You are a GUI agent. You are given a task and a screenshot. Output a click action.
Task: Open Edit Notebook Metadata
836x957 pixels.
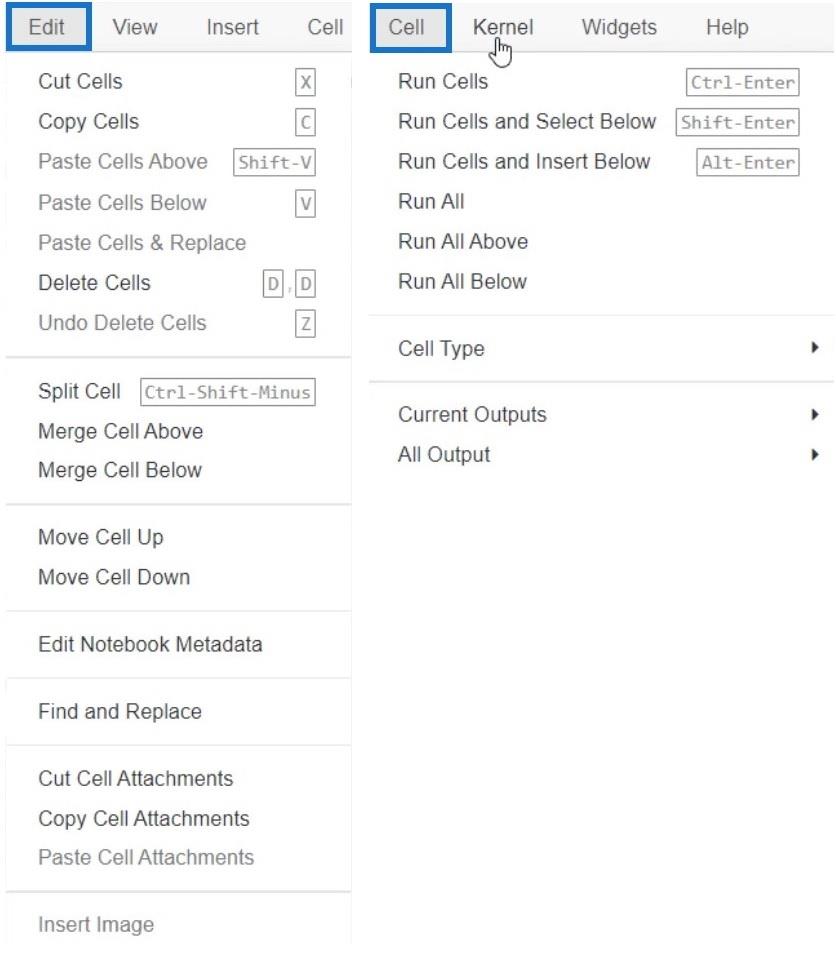point(178,645)
